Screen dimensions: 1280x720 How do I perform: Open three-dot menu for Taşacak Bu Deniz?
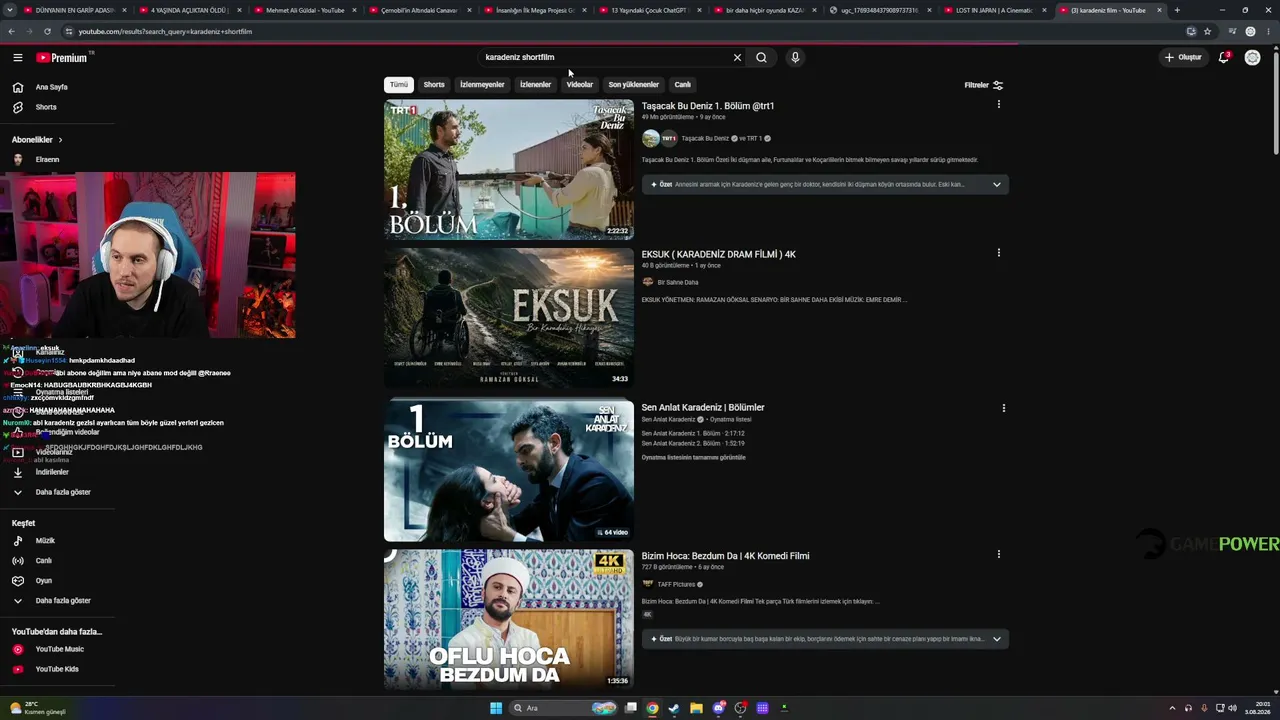tap(998, 105)
